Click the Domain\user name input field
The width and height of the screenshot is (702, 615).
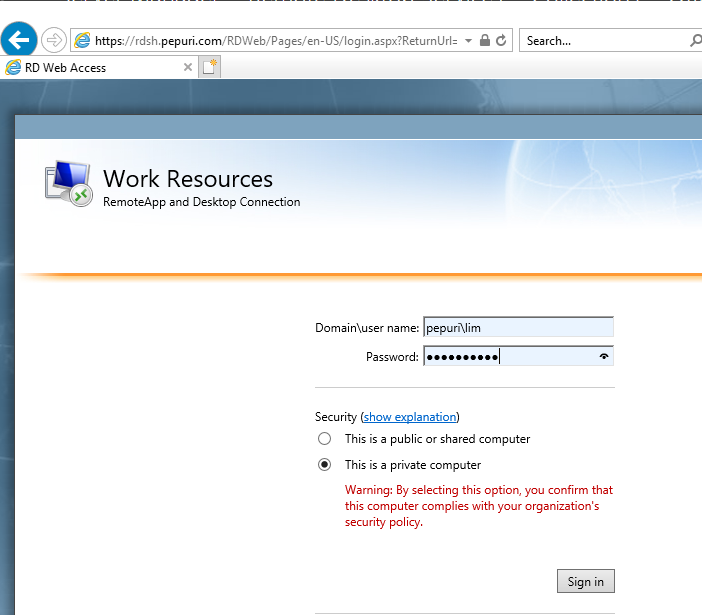point(518,328)
